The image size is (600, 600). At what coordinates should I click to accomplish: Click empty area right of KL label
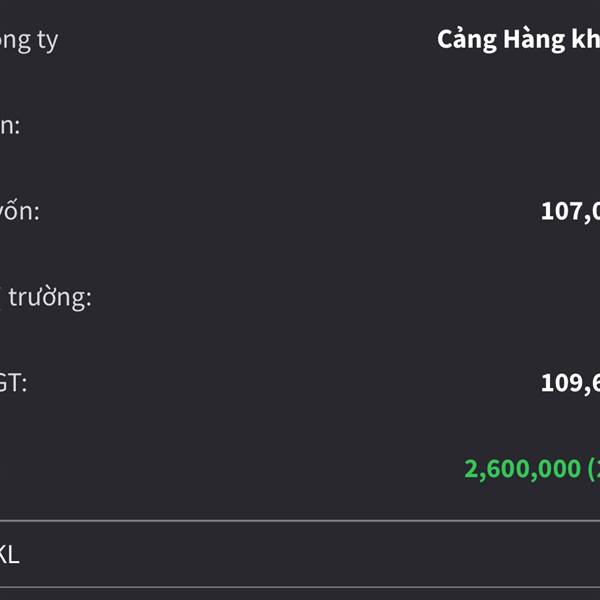pyautogui.click(x=300, y=555)
